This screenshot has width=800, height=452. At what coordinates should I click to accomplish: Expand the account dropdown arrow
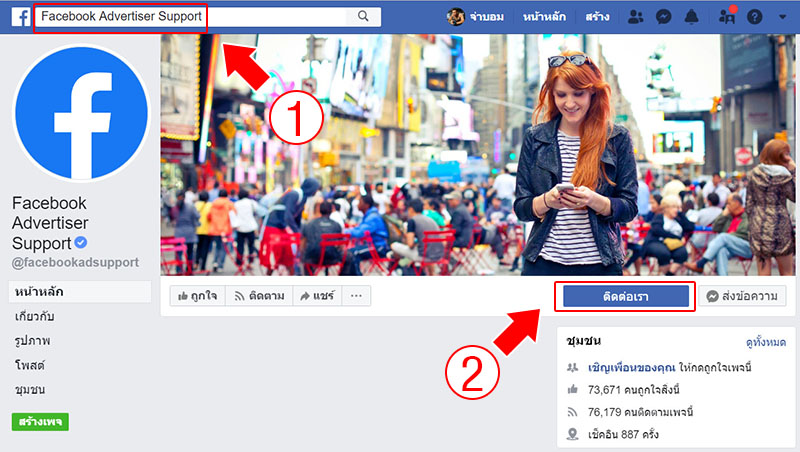point(783,17)
